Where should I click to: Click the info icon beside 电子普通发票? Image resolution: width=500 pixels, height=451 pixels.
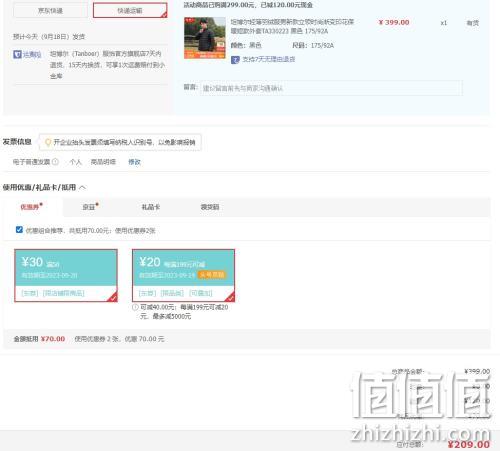point(56,162)
